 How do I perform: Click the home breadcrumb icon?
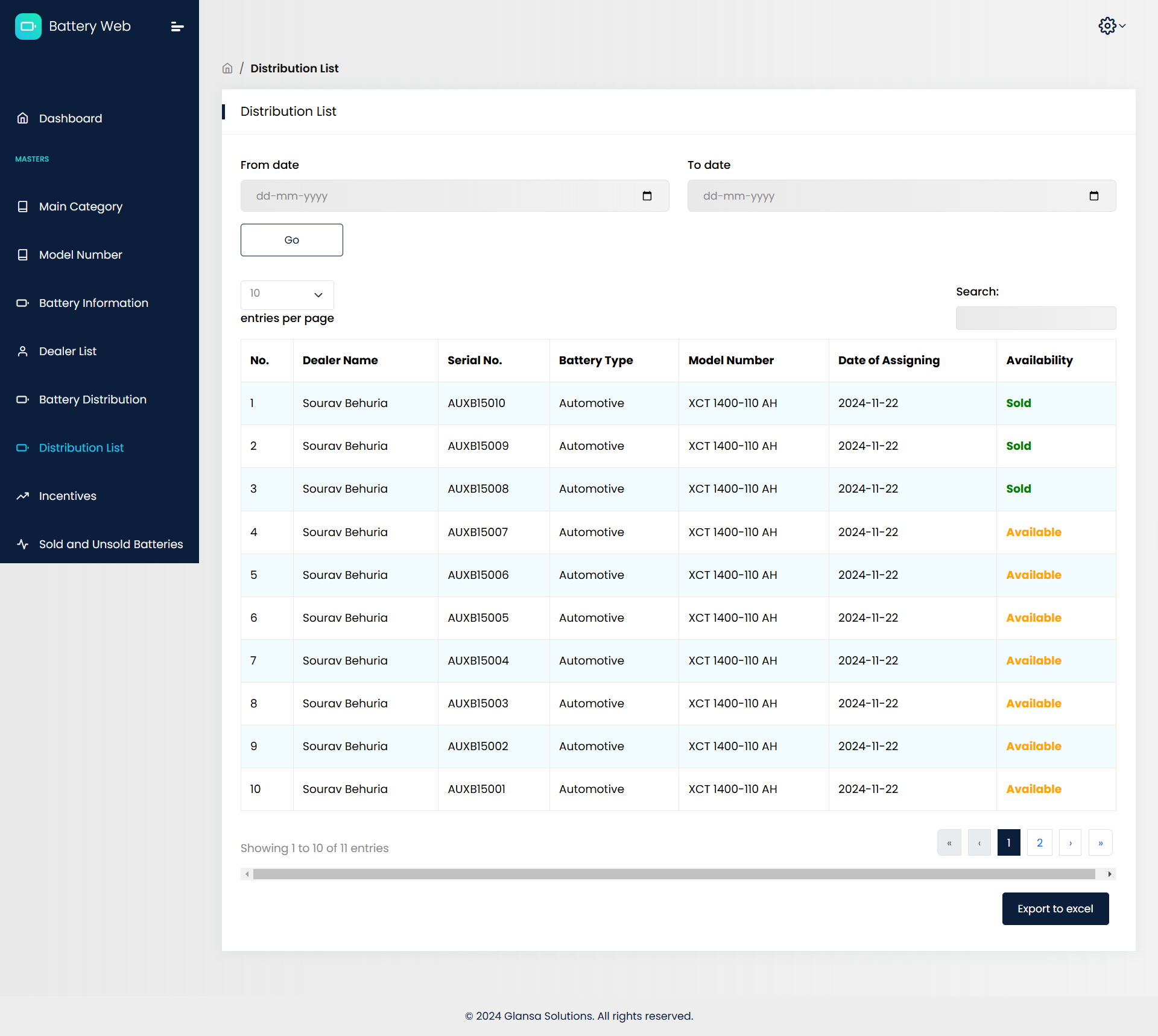[x=227, y=68]
